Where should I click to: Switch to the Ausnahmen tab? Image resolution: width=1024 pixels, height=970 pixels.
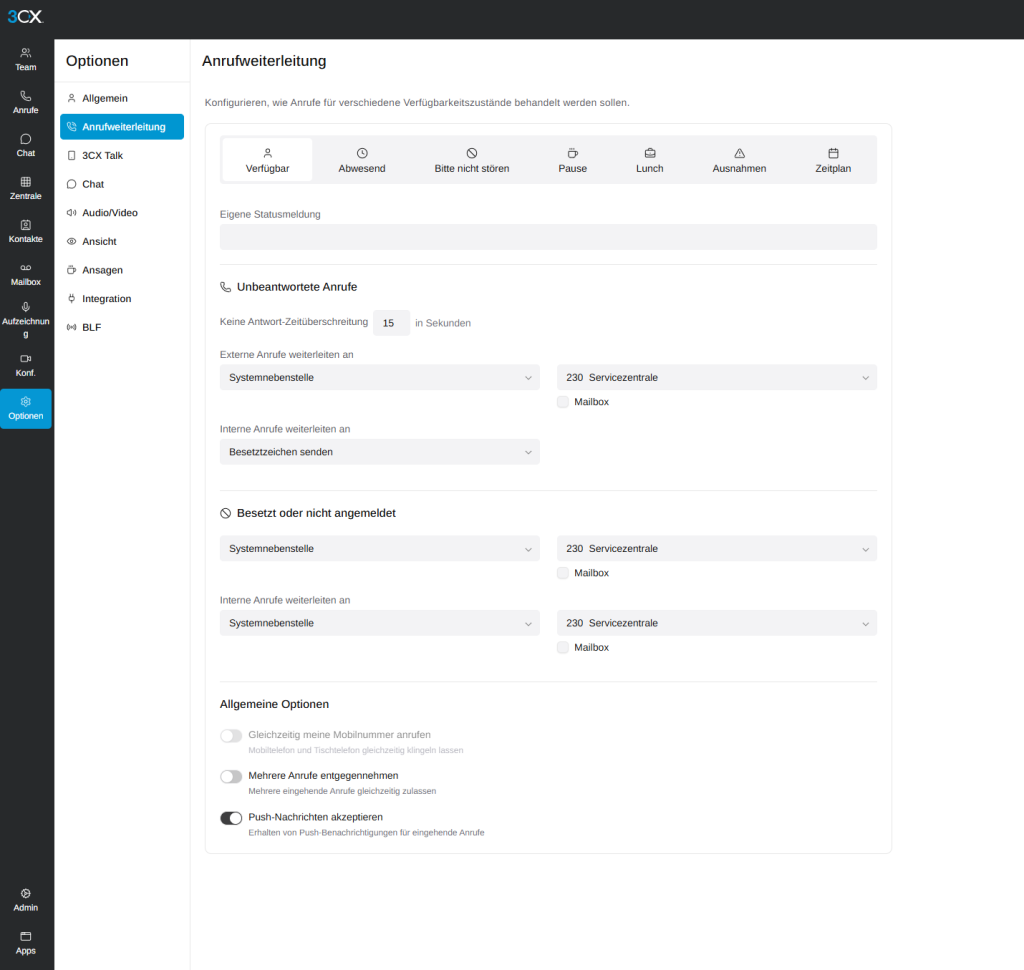[739, 160]
